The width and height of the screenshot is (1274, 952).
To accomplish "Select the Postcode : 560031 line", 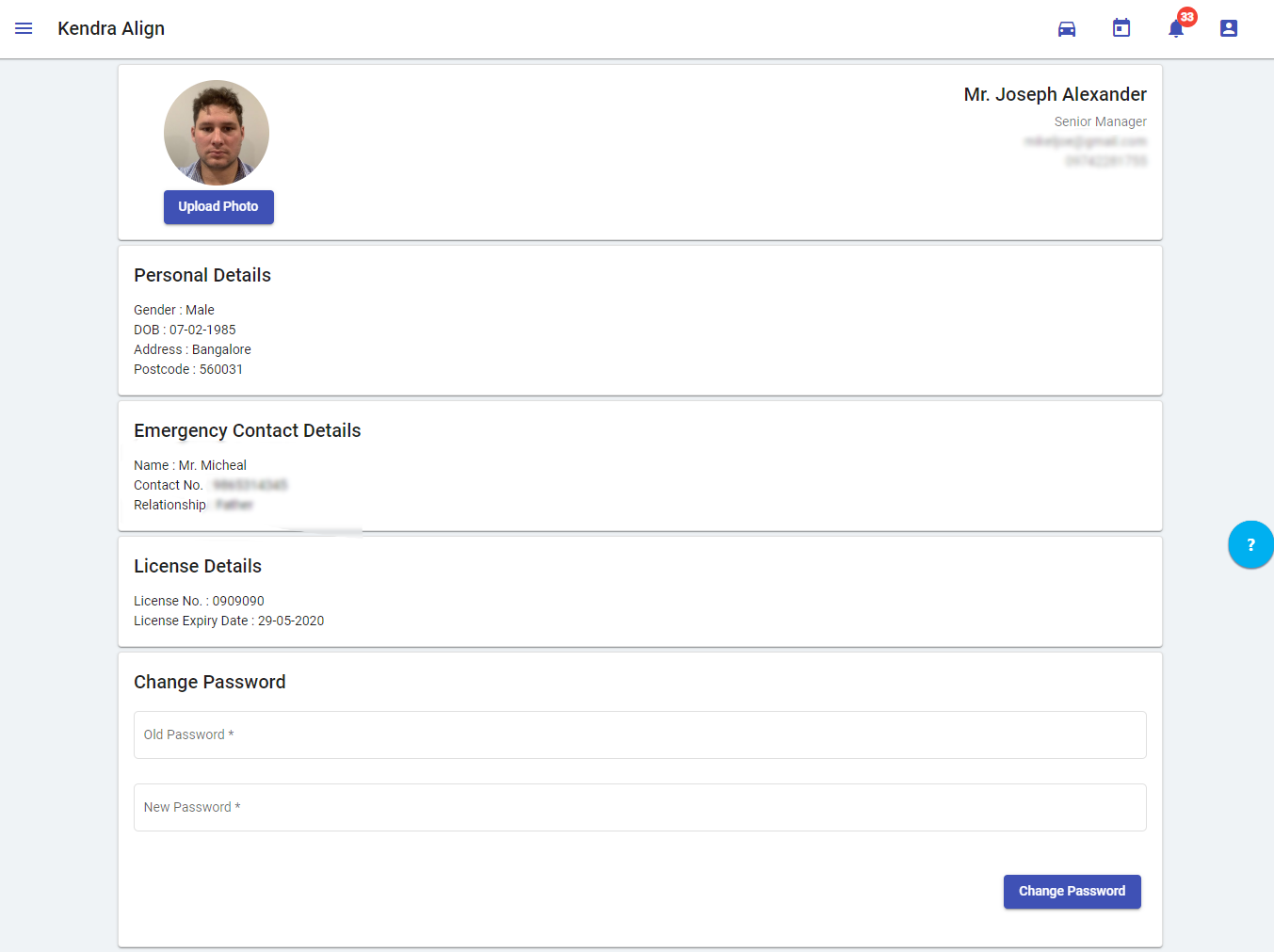I will coord(188,369).
